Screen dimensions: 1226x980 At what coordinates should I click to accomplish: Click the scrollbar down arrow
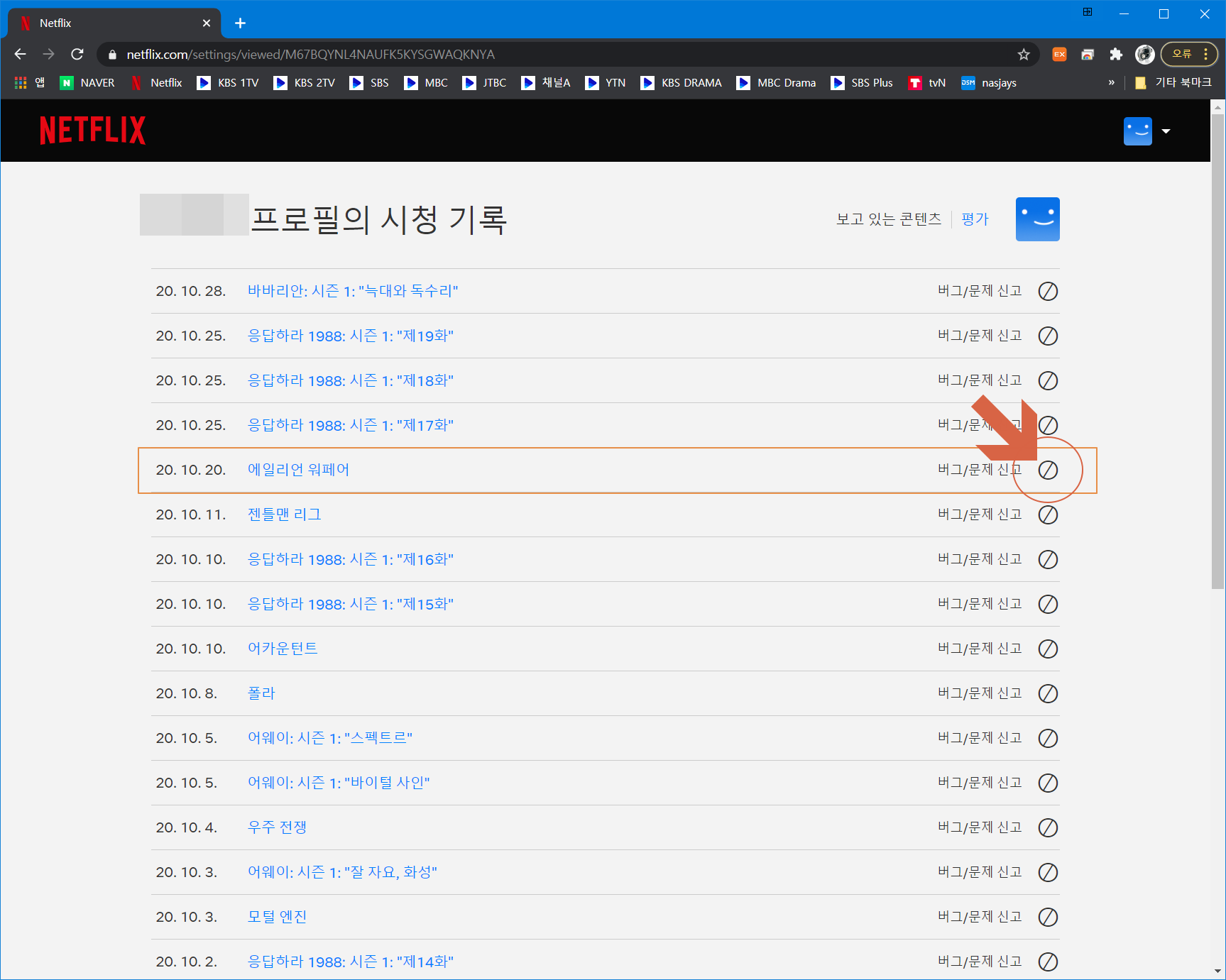tap(1218, 971)
